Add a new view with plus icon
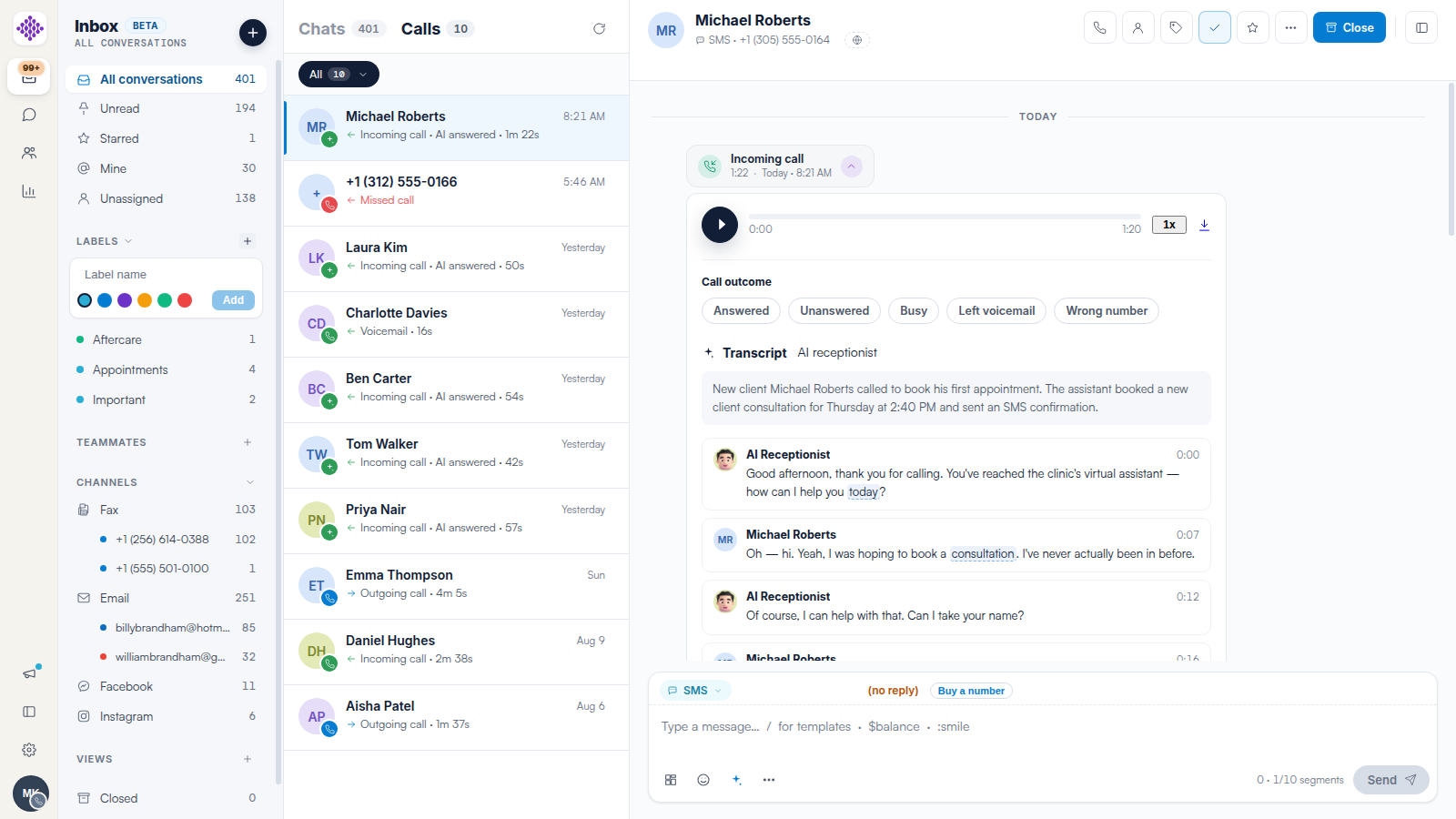The width and height of the screenshot is (1456, 819). click(x=248, y=759)
